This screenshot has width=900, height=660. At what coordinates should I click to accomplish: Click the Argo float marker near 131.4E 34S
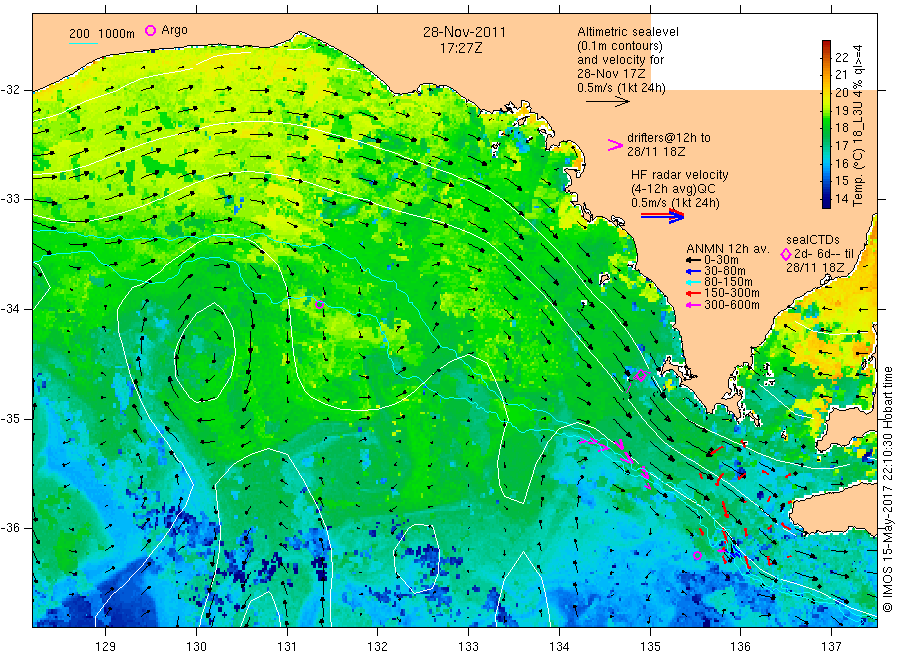click(x=320, y=305)
